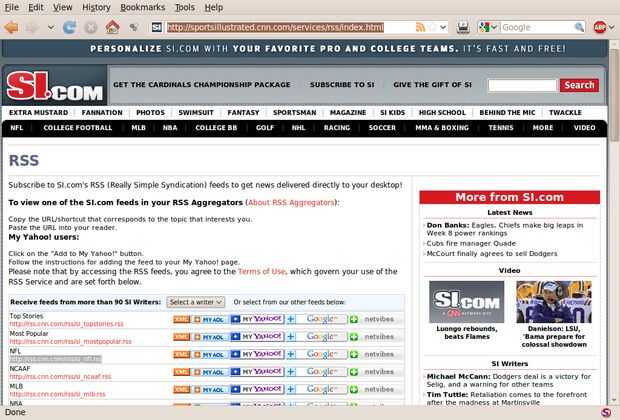This screenshot has height=420, width=620.
Task: Add NCAAF feed to My Yahoo
Action: click(x=257, y=372)
